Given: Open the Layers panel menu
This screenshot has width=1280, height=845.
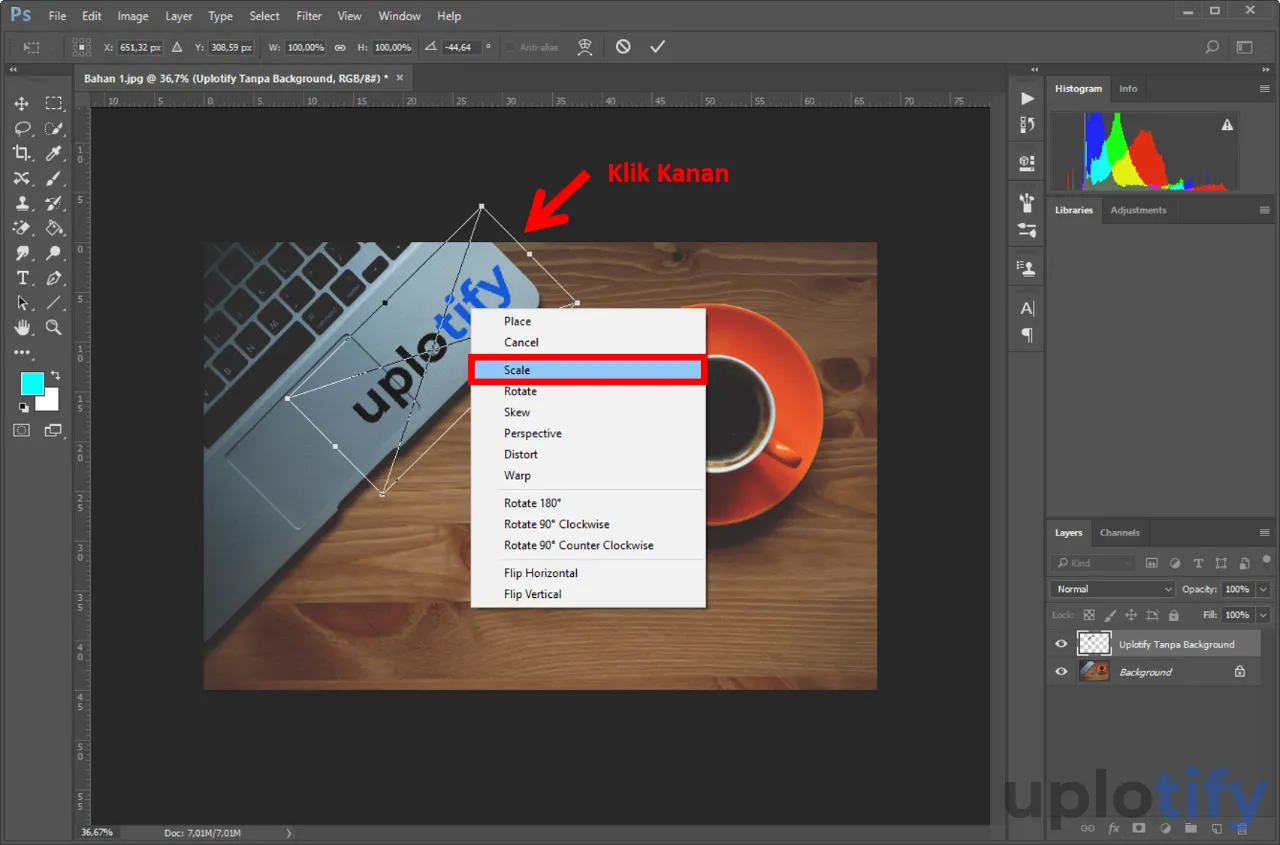Looking at the screenshot, I should (x=1265, y=533).
